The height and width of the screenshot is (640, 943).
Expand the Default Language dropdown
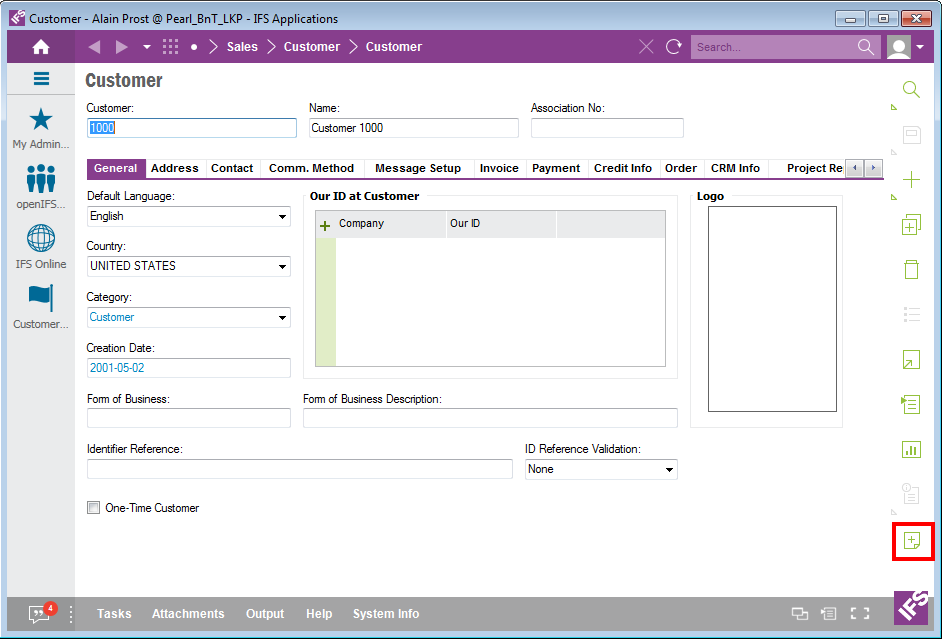coord(282,217)
